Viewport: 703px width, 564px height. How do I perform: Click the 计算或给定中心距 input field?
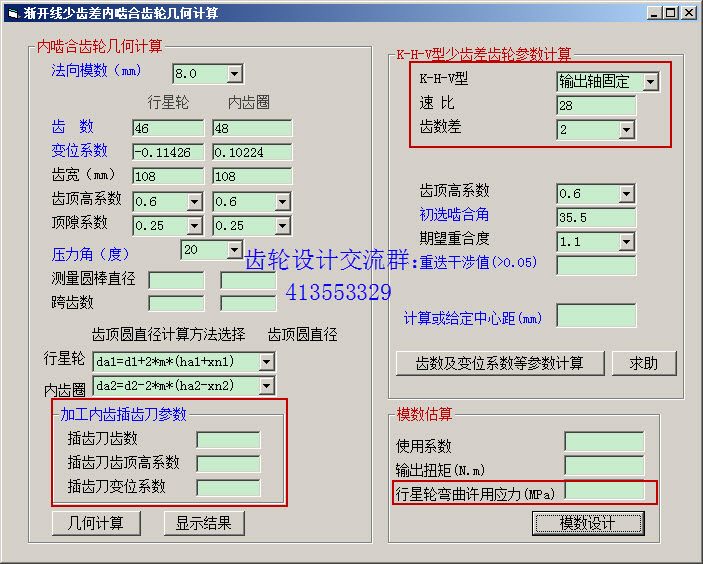(596, 315)
